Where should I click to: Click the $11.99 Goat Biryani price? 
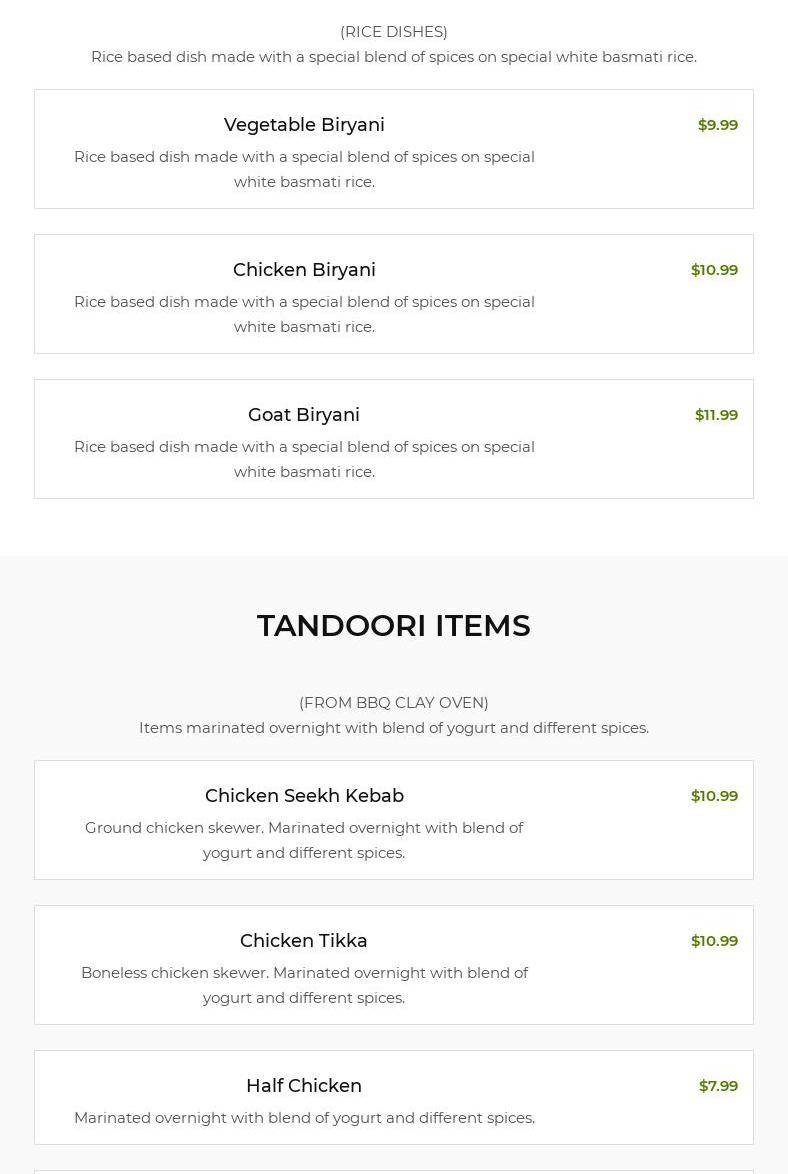pyautogui.click(x=716, y=415)
